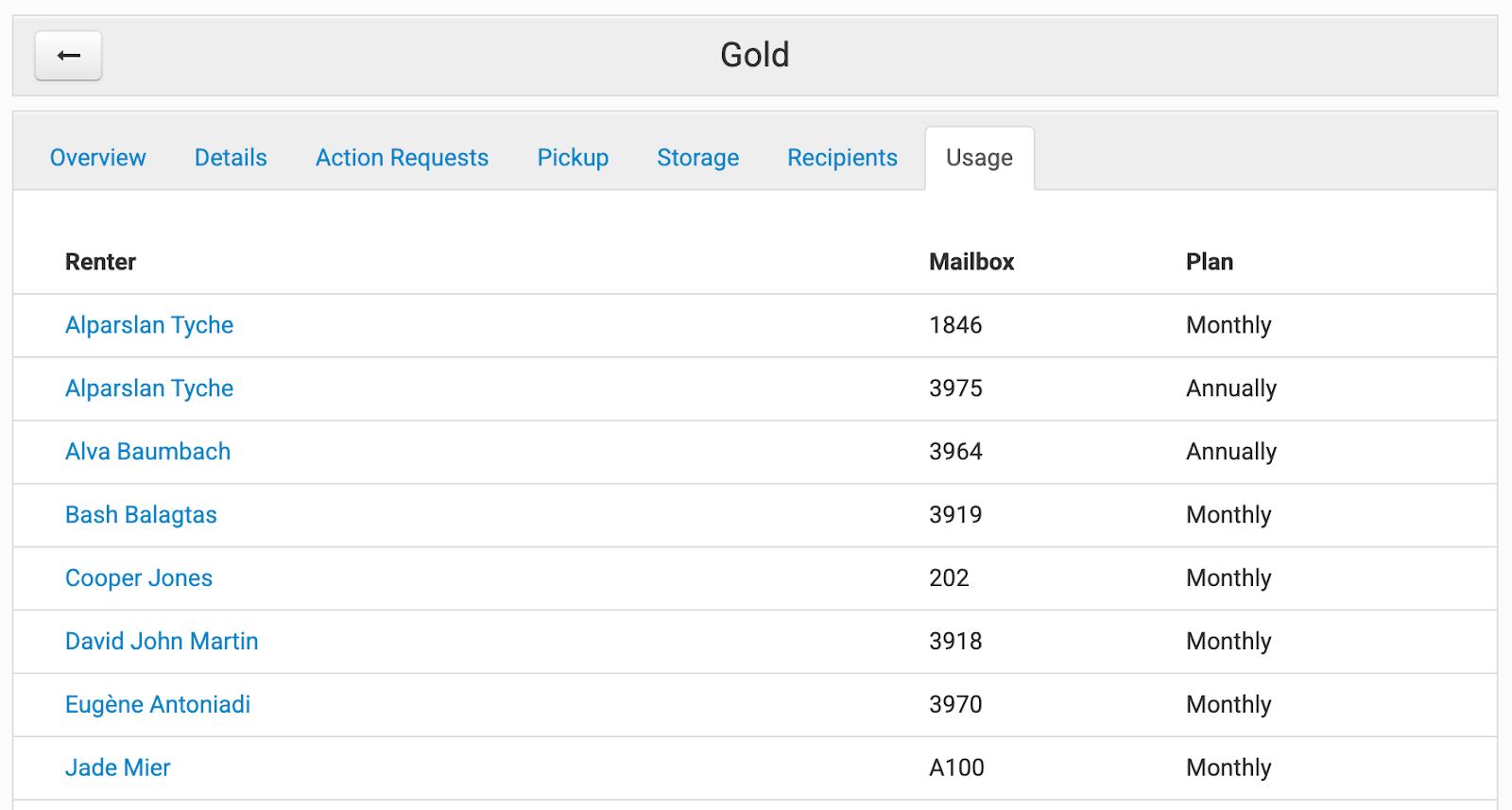Viewport: 1512px width, 810px height.
Task: Select the Pickup tab
Action: [x=573, y=158]
